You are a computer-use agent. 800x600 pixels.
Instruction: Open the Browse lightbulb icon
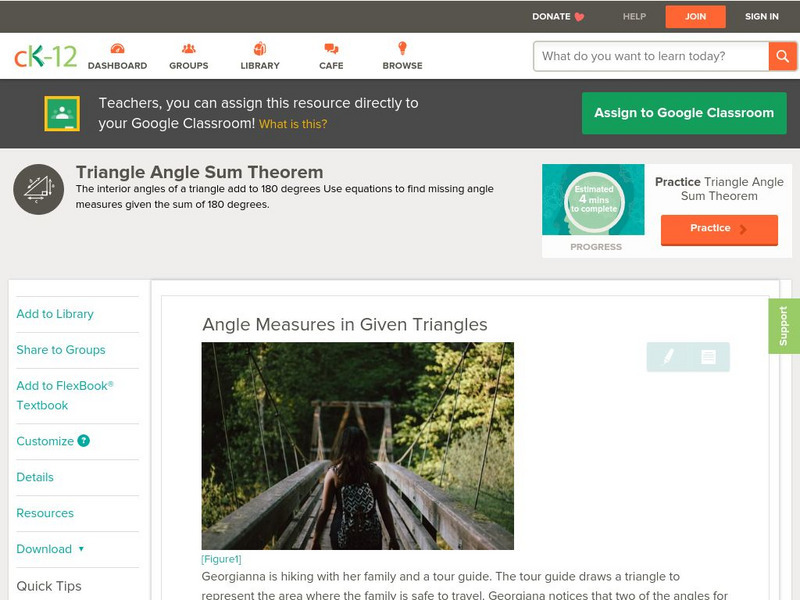(x=403, y=48)
